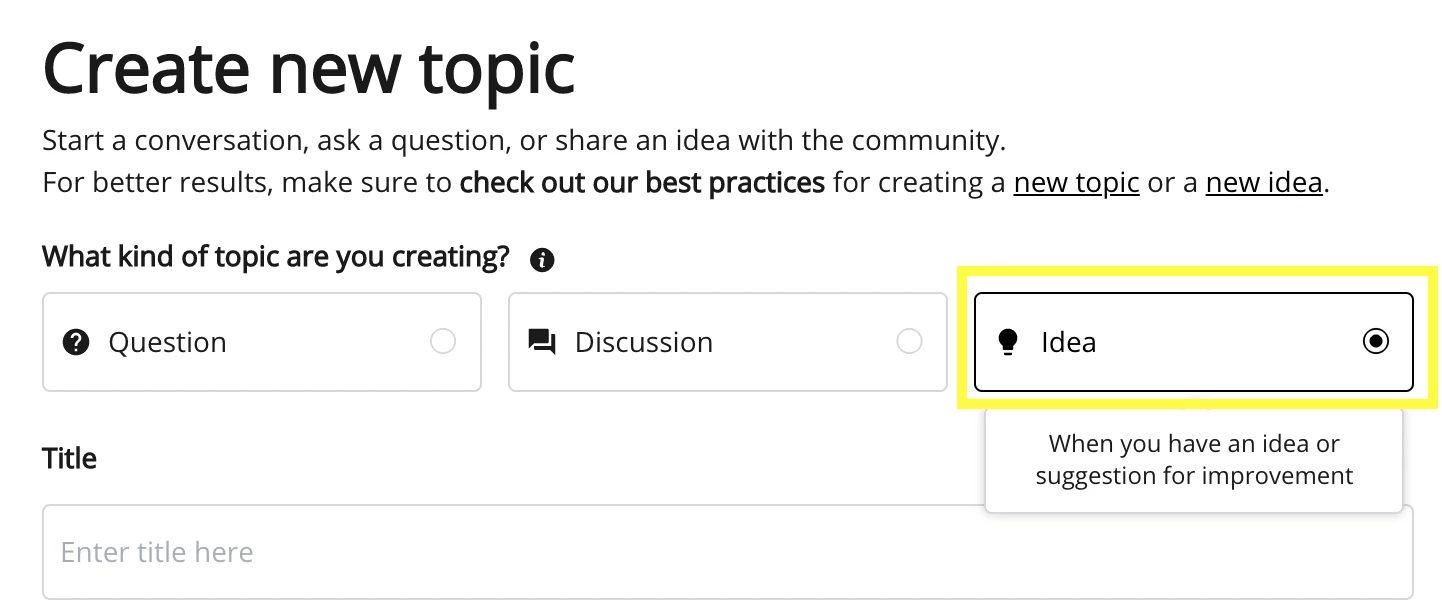This screenshot has height=610, width=1442.
Task: Click the selected Idea radio button
Action: [1376, 342]
